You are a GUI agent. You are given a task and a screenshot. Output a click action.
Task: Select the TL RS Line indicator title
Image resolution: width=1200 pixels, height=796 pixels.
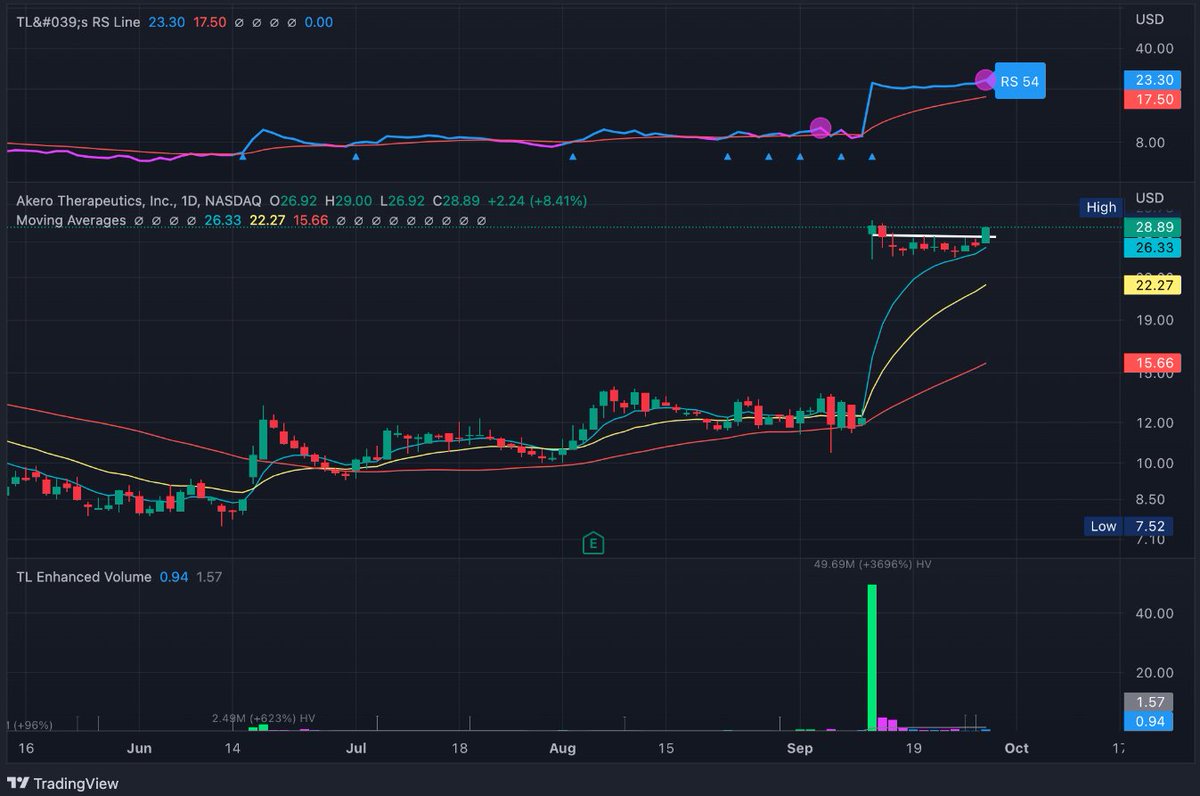pos(76,22)
